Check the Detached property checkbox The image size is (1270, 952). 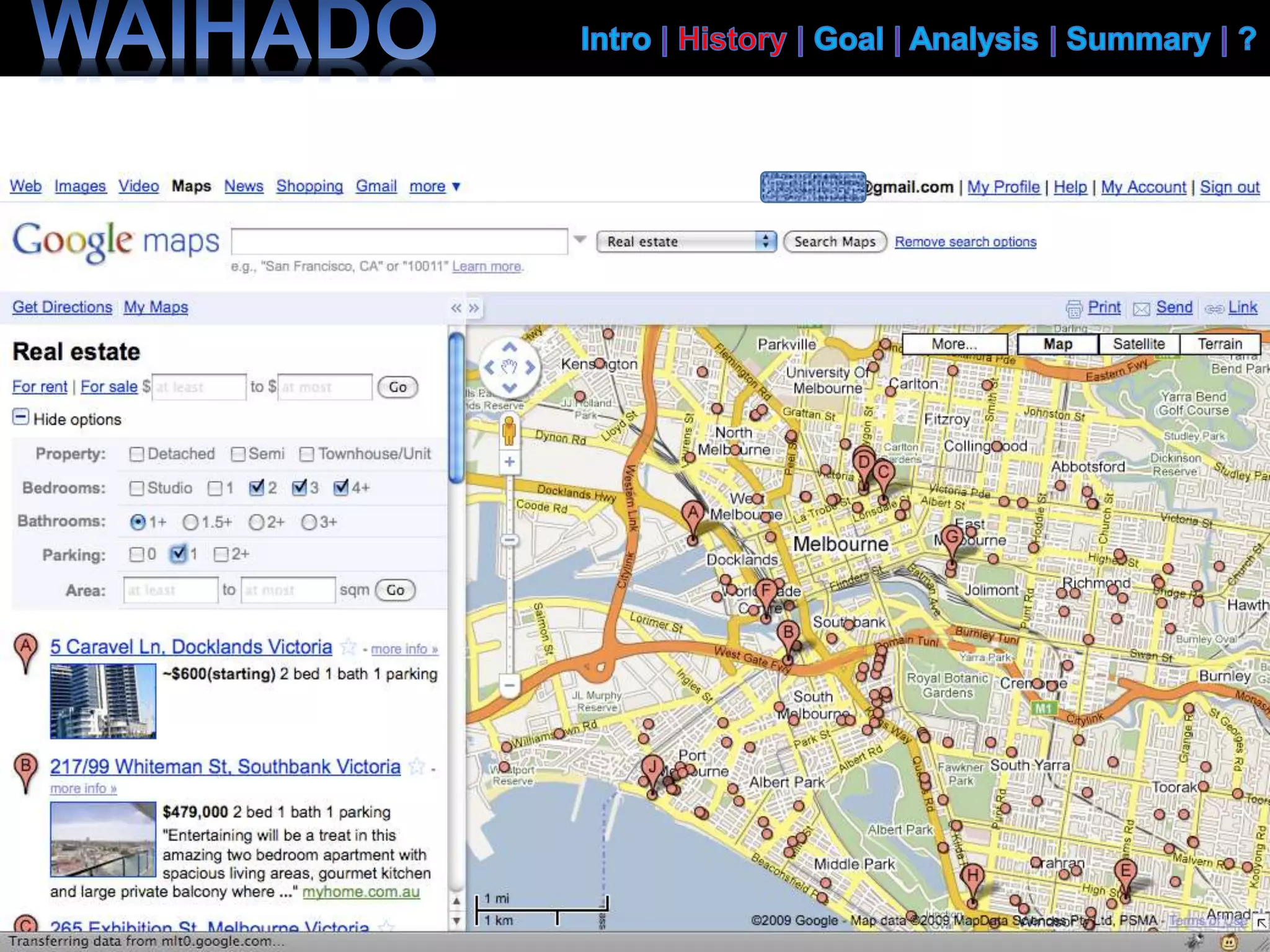tap(136, 454)
